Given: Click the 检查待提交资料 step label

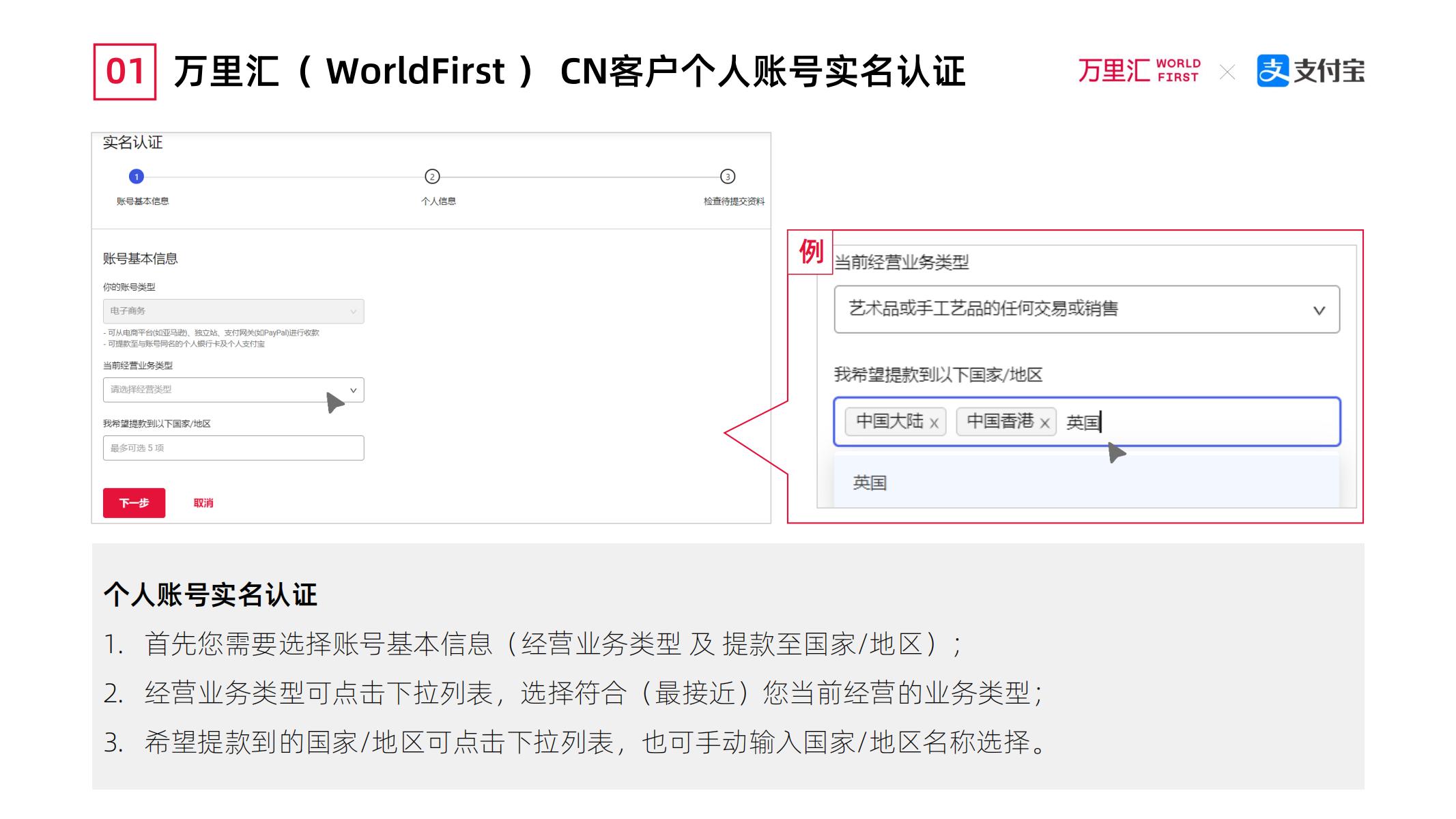Looking at the screenshot, I should 734,201.
